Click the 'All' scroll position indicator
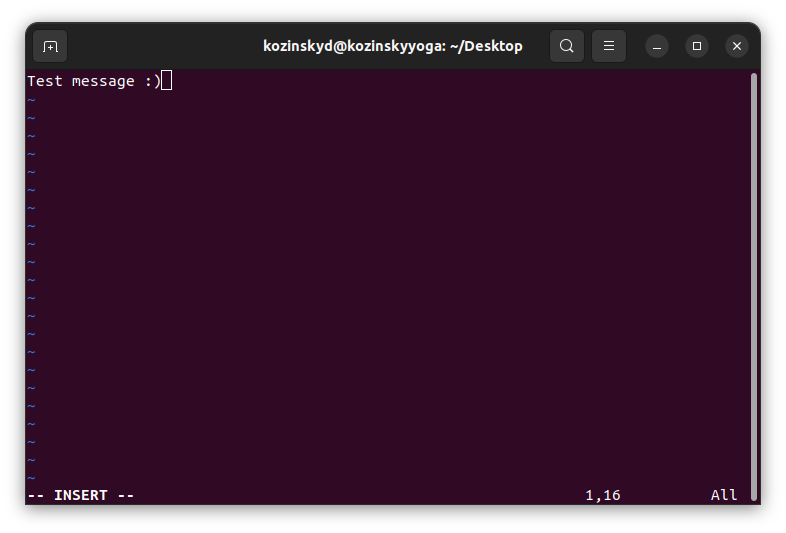786x533 pixels. 724,495
